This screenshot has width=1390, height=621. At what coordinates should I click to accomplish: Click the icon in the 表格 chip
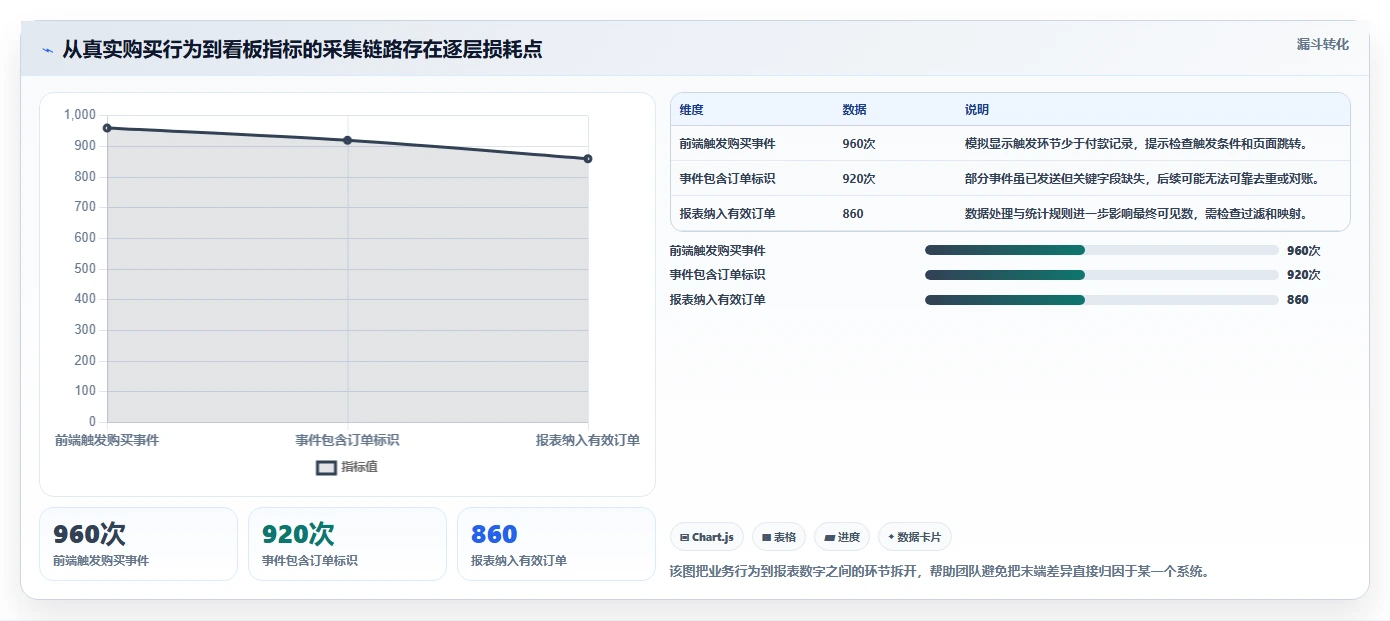(766, 538)
